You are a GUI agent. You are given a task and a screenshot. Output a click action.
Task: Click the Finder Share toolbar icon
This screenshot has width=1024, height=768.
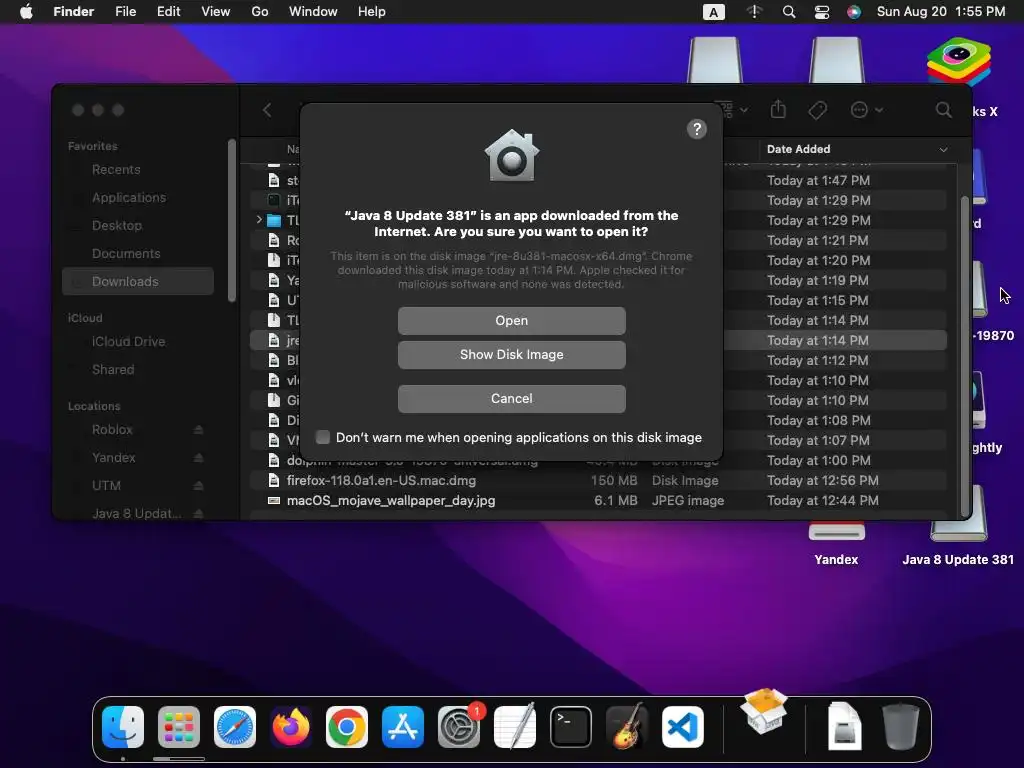coord(778,109)
